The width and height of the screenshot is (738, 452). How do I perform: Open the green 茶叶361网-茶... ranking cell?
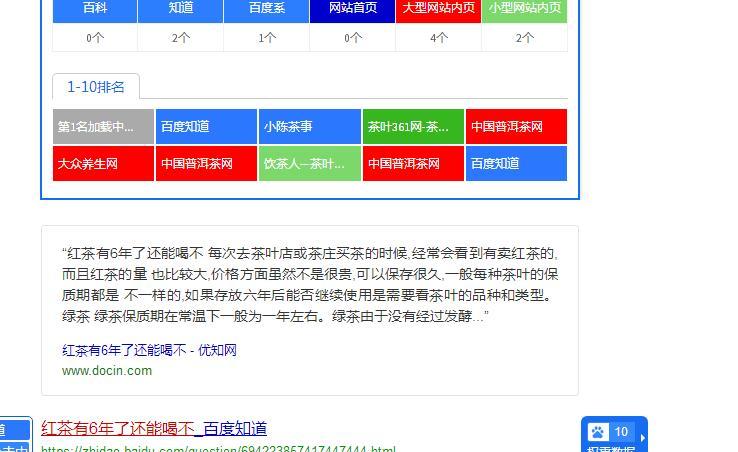click(x=413, y=127)
